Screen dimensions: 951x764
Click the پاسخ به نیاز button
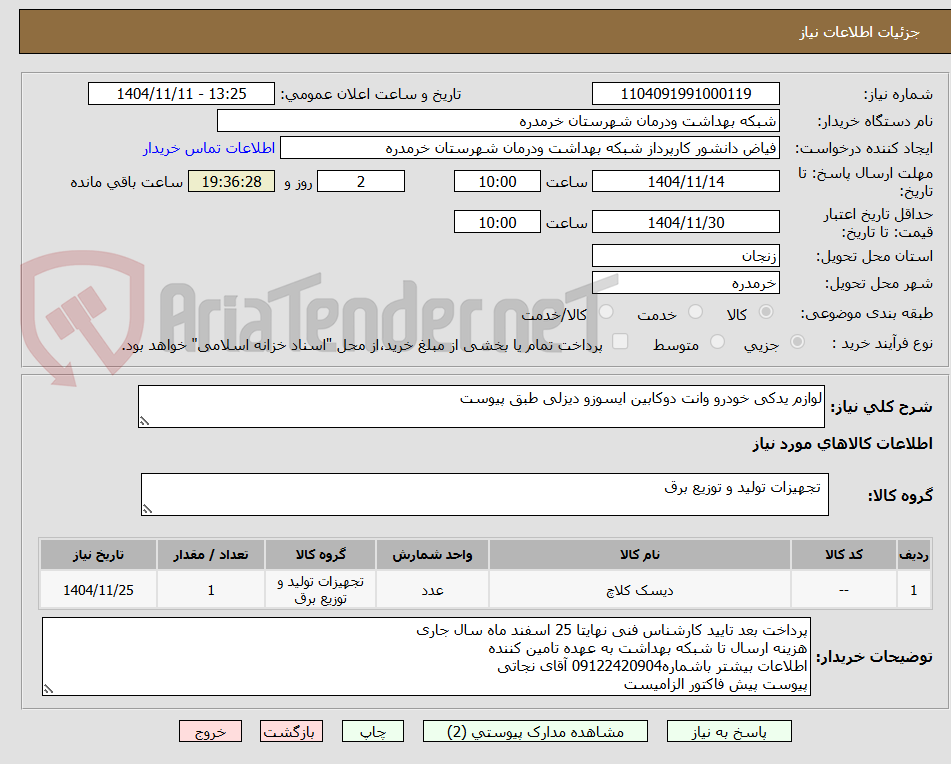729,731
